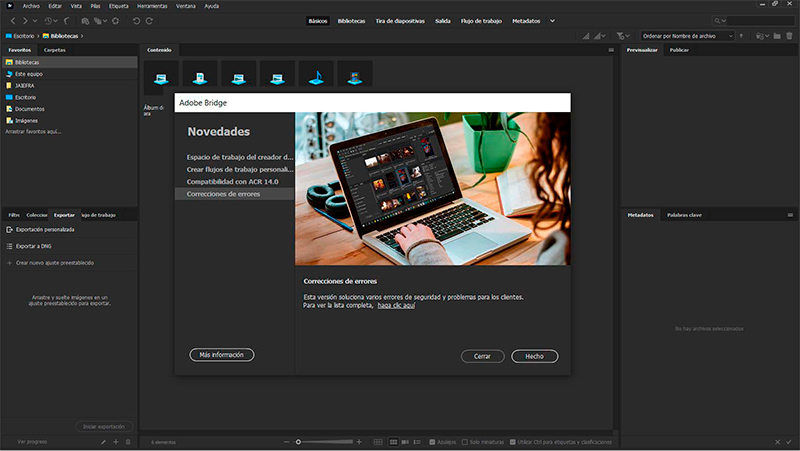The height and width of the screenshot is (451, 800).
Task: Click the Back navigation arrow
Action: (13, 21)
